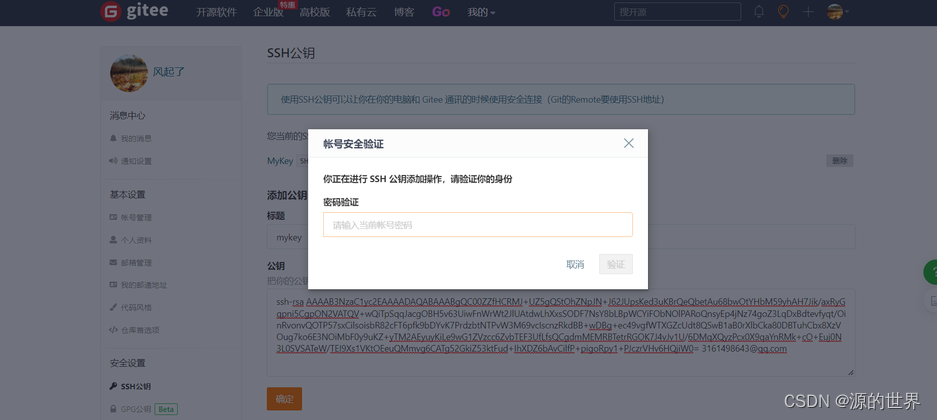Screen dimensions: 937x420
Task: Select SSH公钥 in sidebar
Action: click(136, 387)
